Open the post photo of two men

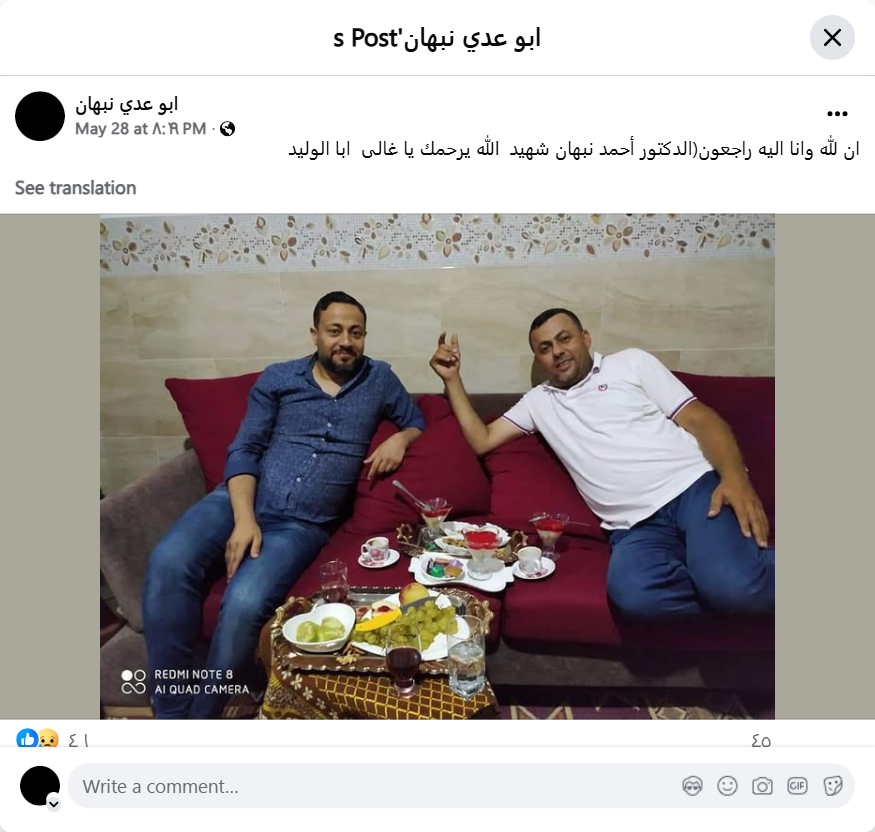(437, 467)
